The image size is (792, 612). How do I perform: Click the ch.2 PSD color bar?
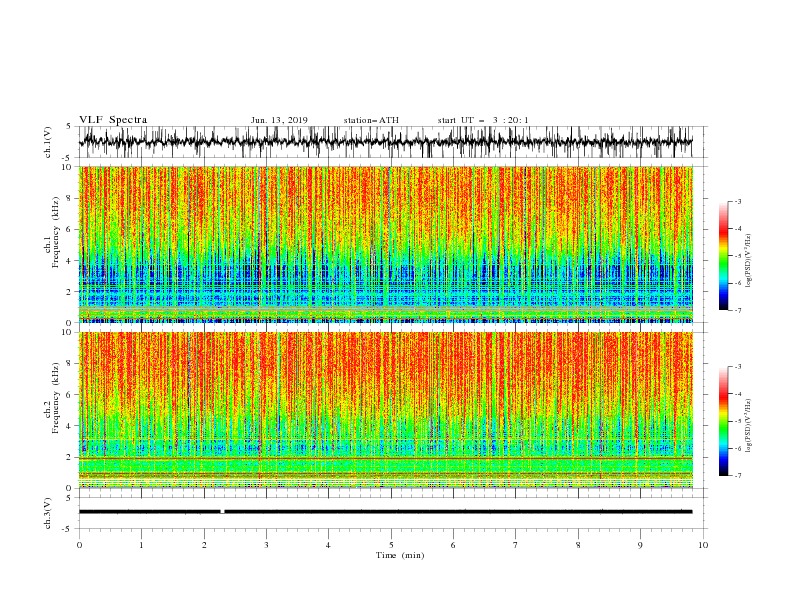point(724,421)
